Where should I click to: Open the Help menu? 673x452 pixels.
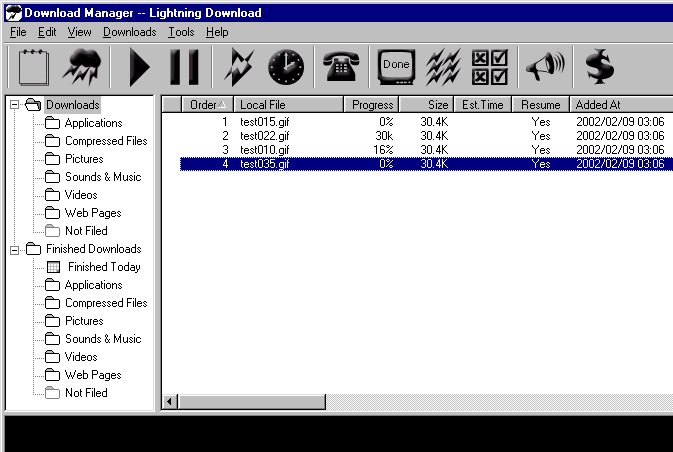(x=217, y=32)
